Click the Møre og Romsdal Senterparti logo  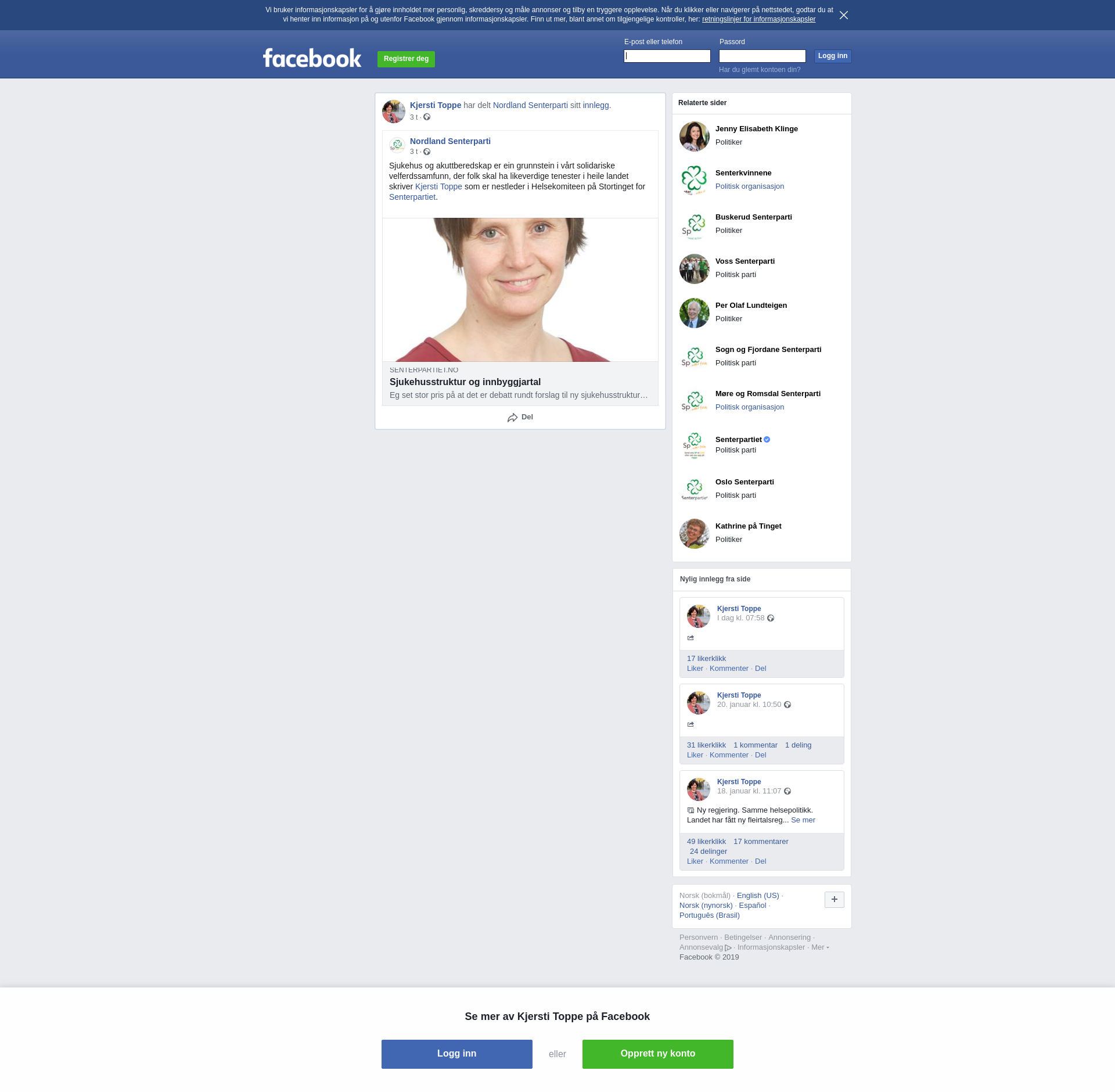tap(695, 401)
